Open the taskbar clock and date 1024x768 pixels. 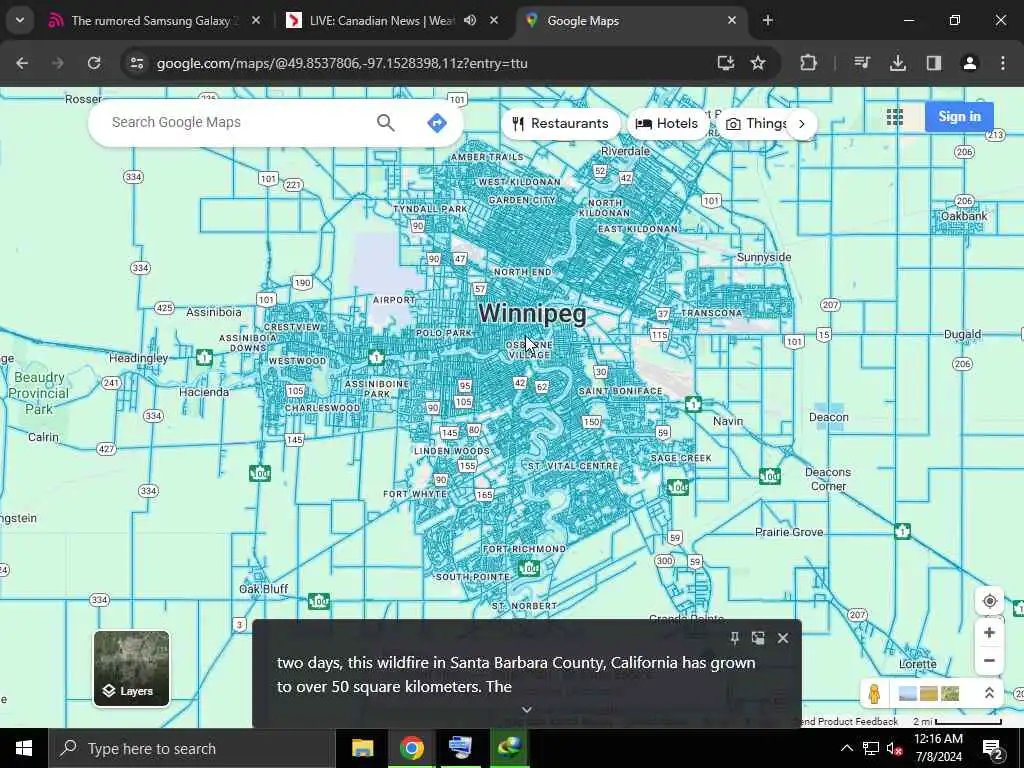point(938,748)
